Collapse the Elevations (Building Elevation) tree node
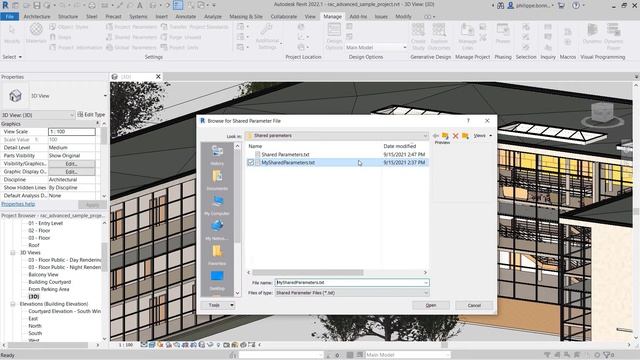The image size is (640, 360). [x=13, y=304]
